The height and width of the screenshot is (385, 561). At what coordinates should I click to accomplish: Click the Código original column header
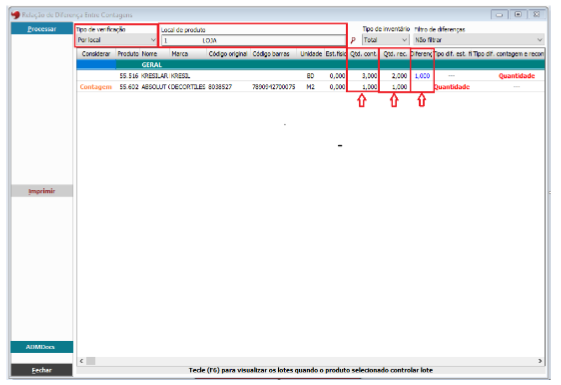click(228, 54)
